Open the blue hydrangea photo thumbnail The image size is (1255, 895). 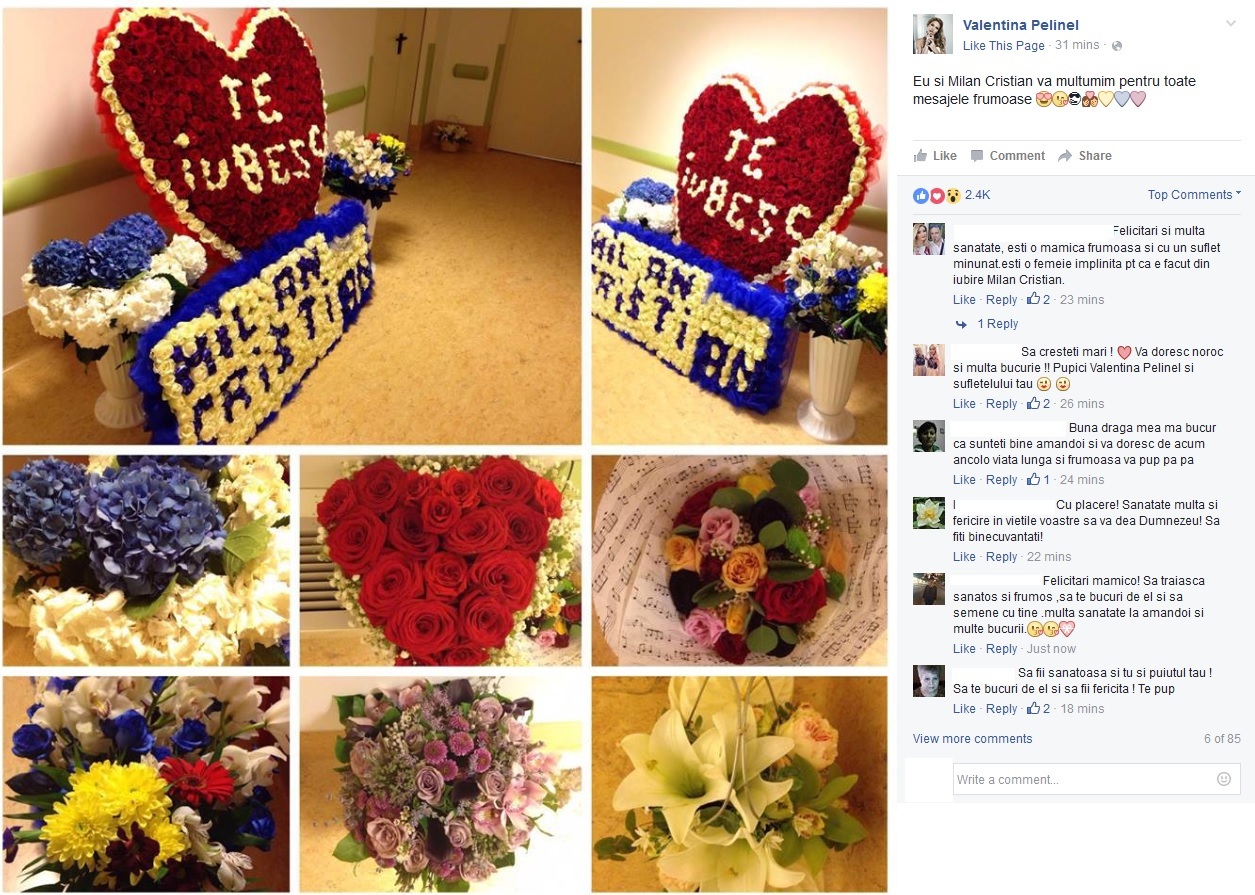click(146, 561)
